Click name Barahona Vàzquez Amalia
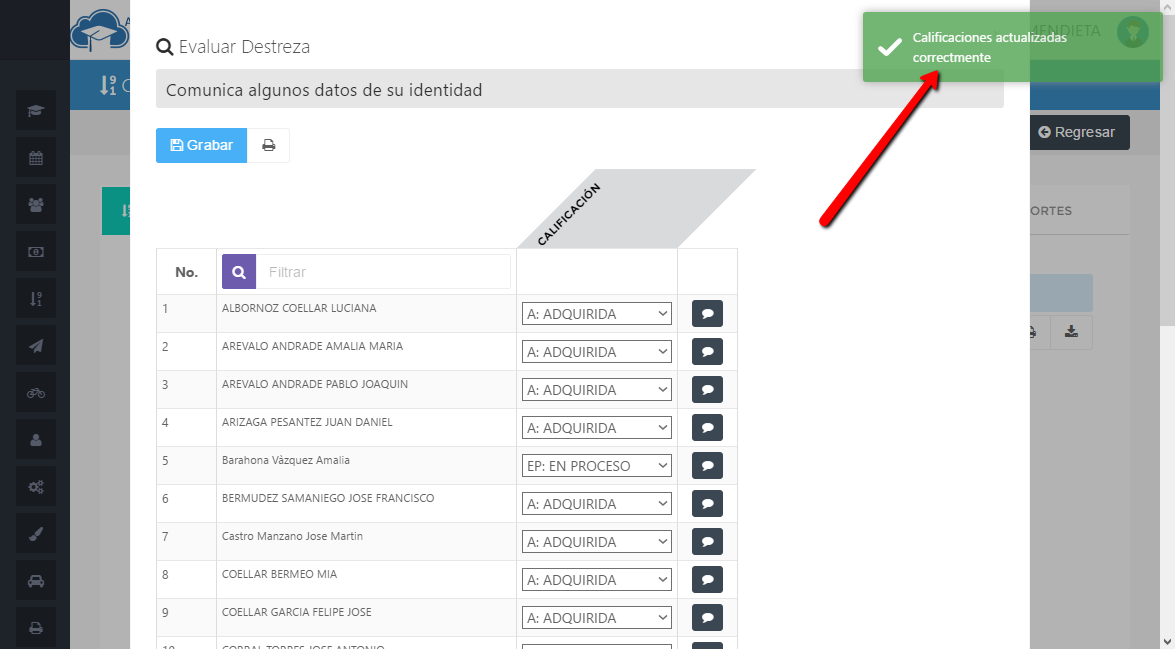Image resolution: width=1175 pixels, height=649 pixels. point(286,460)
